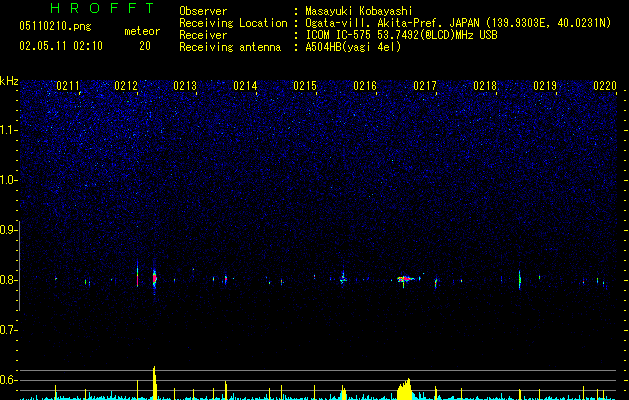
Task: Click the 0.8 kHz axis label
Action: point(8,280)
